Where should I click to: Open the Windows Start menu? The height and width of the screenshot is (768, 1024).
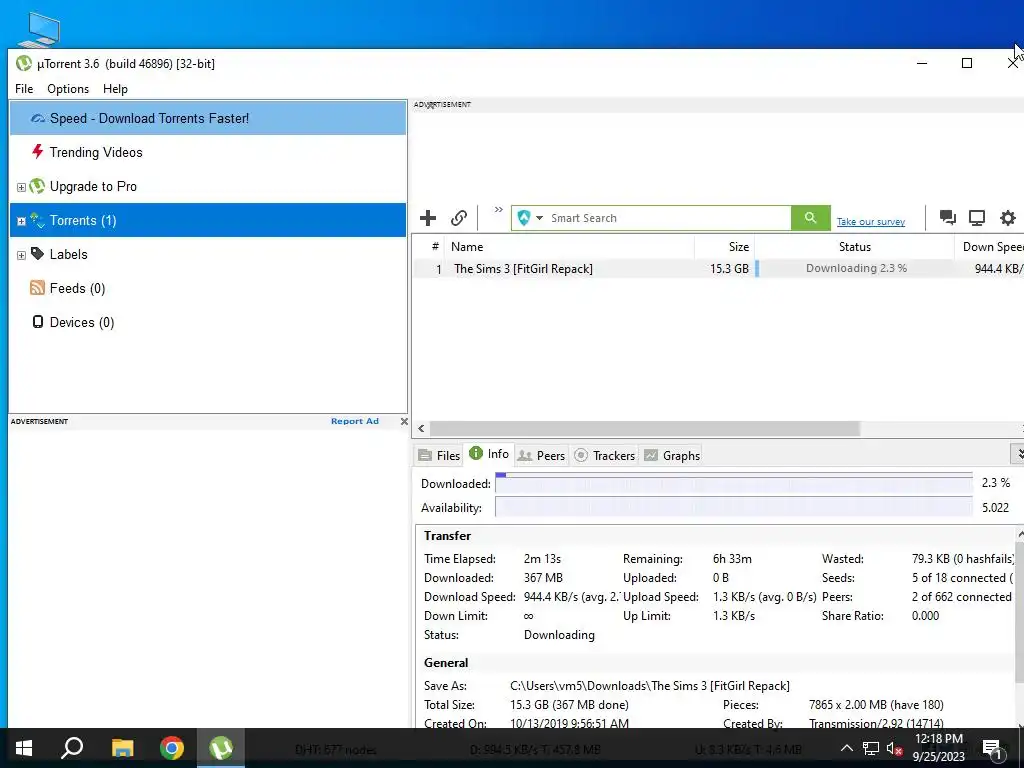[x=24, y=748]
